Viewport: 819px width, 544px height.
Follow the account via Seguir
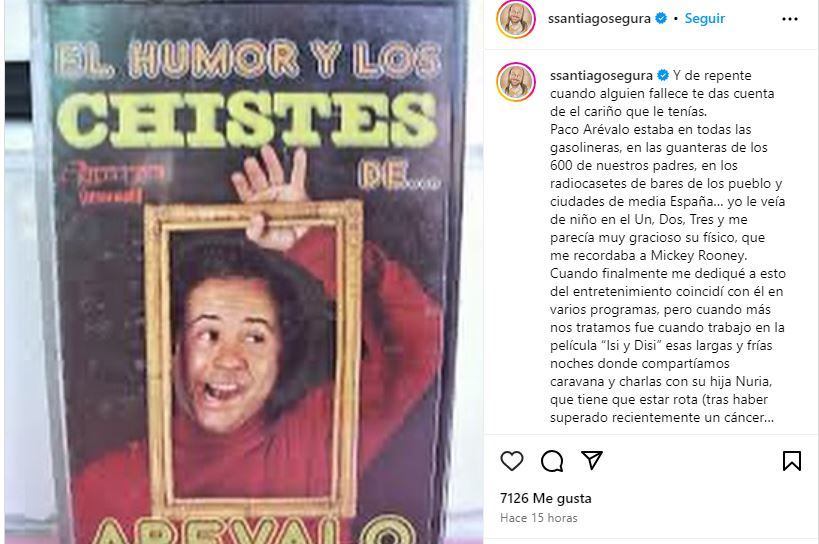coord(705,18)
